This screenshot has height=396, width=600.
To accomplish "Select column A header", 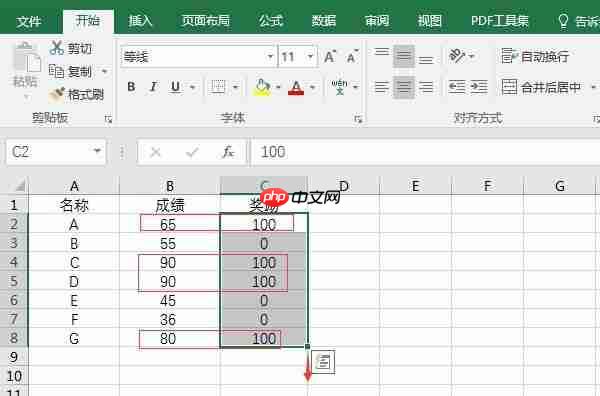I will [74, 186].
